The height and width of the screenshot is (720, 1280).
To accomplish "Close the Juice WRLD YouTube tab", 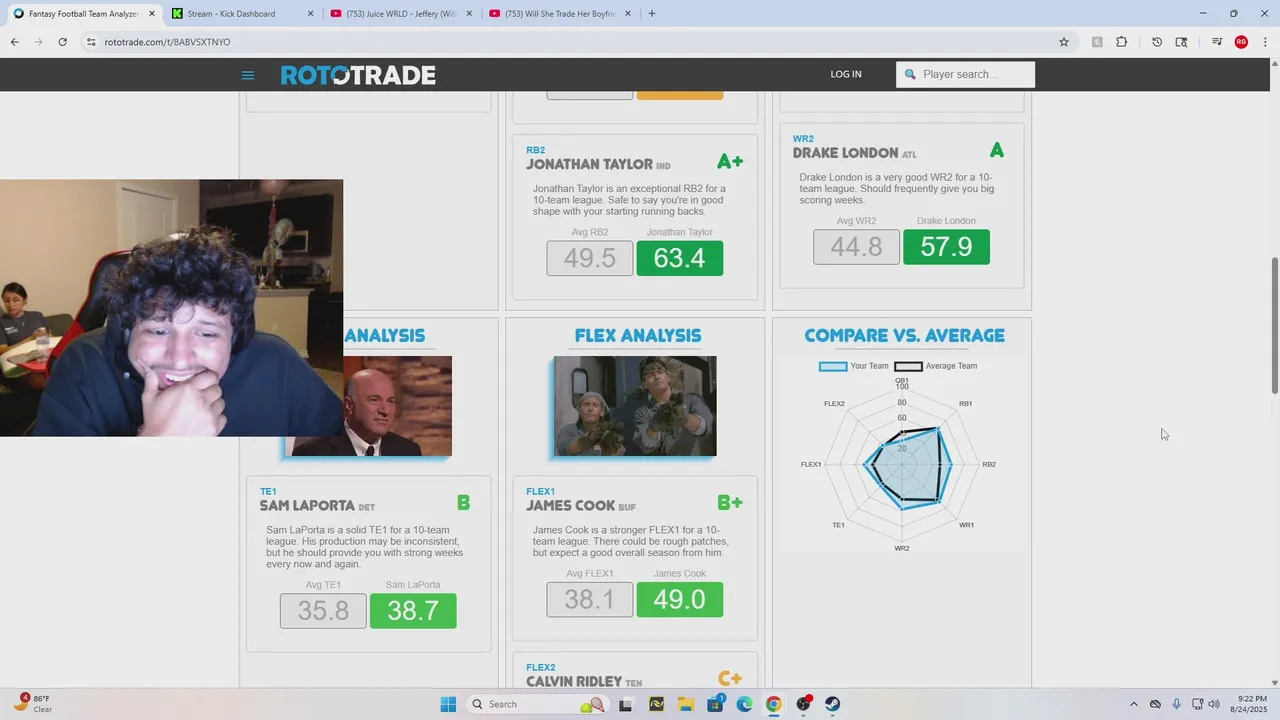I will [469, 14].
